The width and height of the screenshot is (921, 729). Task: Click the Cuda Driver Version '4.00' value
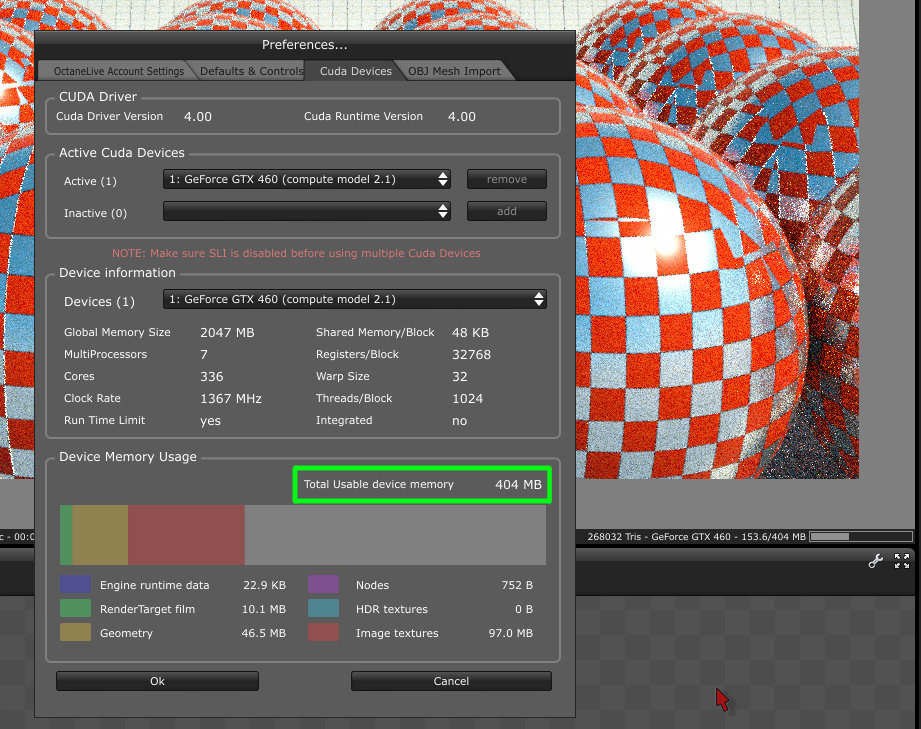click(197, 116)
